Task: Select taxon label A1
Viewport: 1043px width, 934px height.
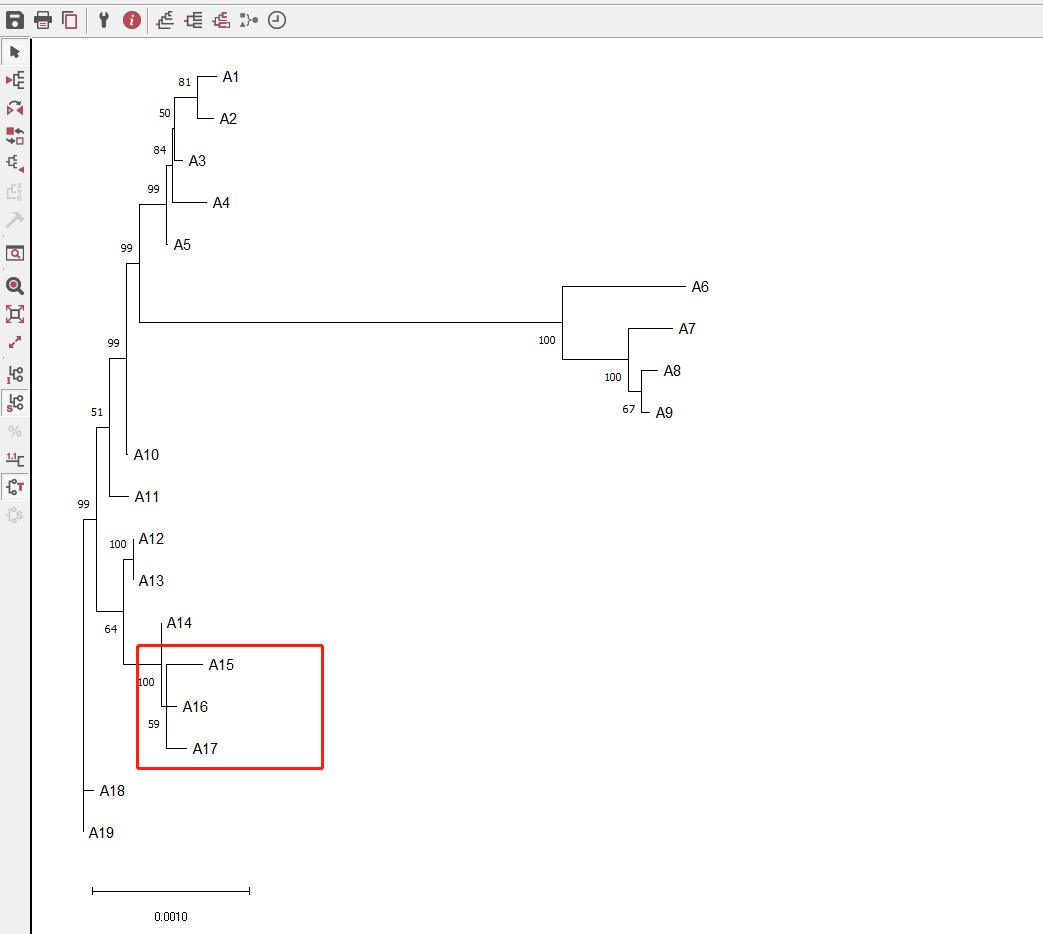Action: coord(230,77)
